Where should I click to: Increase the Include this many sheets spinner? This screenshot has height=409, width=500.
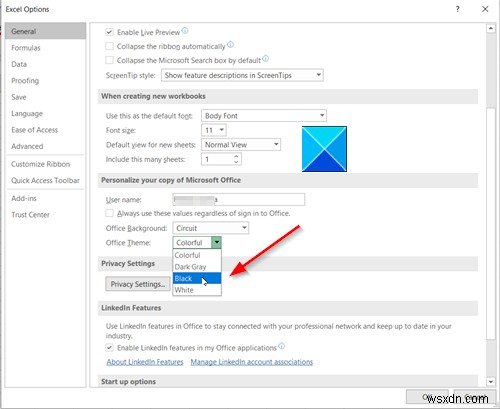236,156
